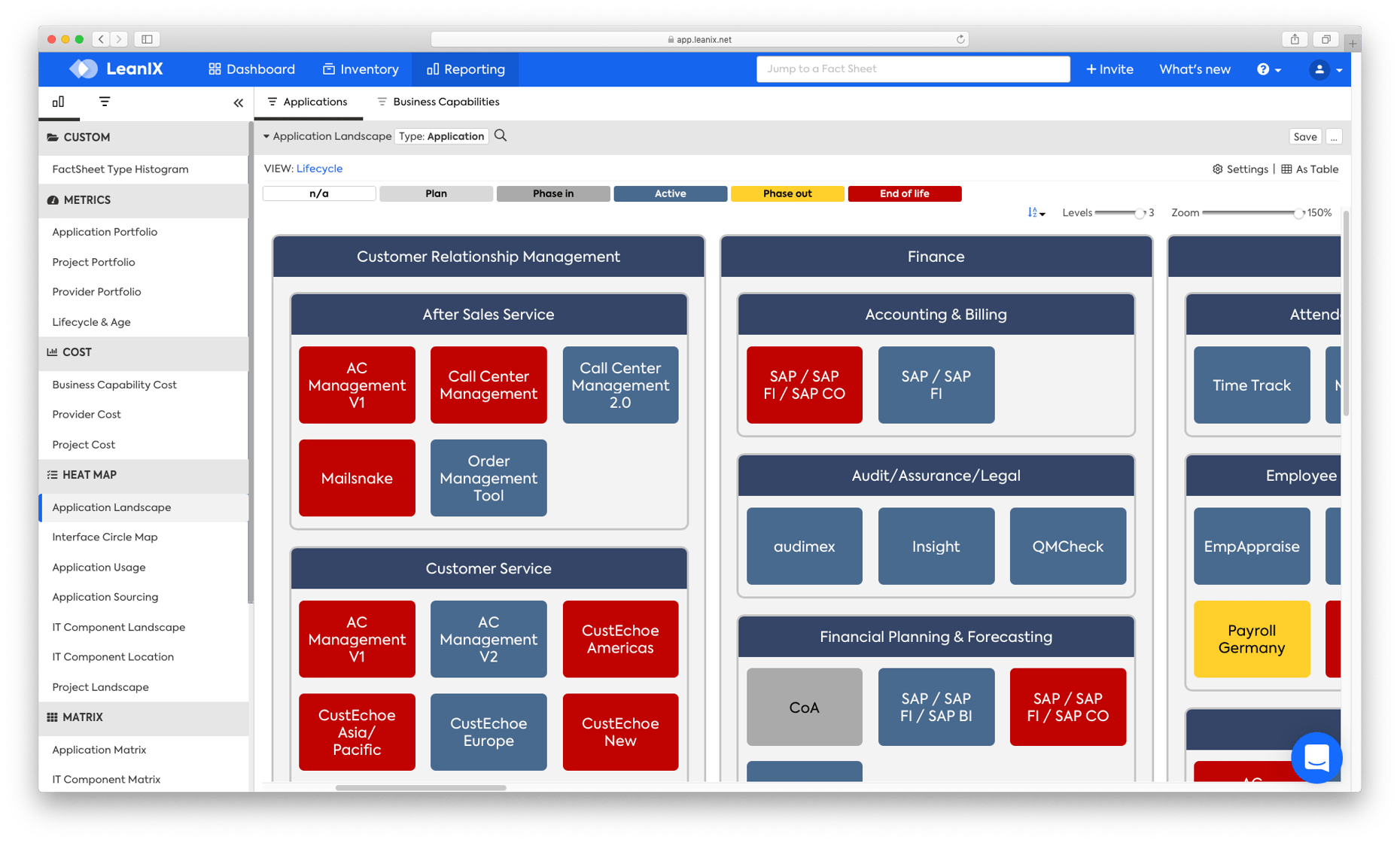Screen dimensions: 1400x843
Task: Collapse the sidebar with the double-chevron icon
Action: pos(238,102)
